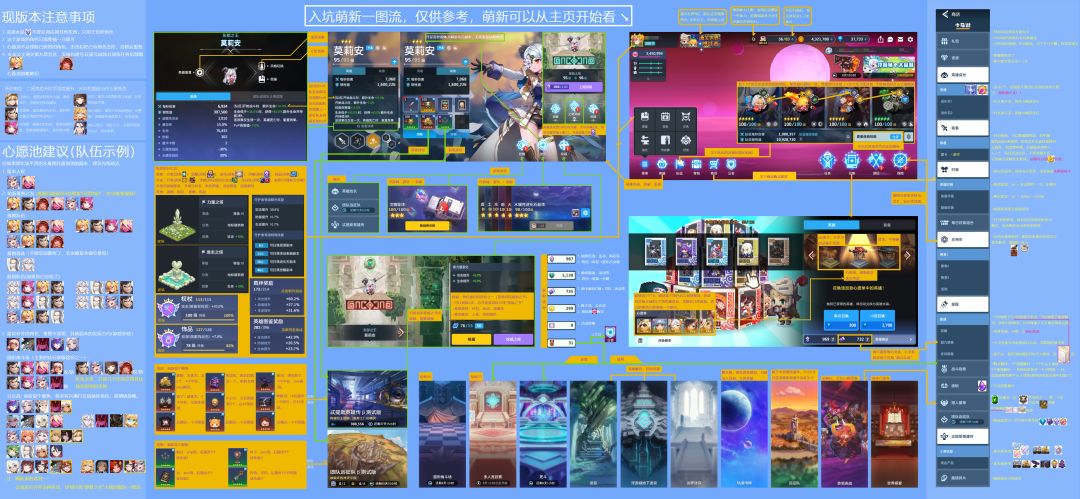Screen dimensions: 1080x499
Task: Open gear icon on the attribute team card
Action: 585,212
